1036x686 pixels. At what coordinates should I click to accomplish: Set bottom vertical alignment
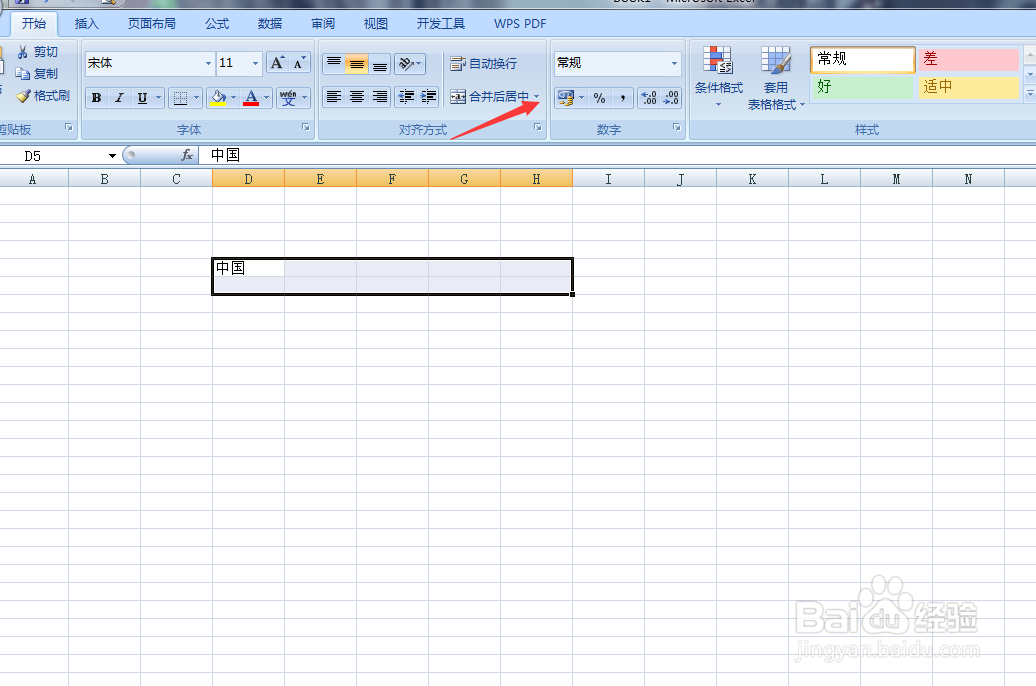coord(380,63)
